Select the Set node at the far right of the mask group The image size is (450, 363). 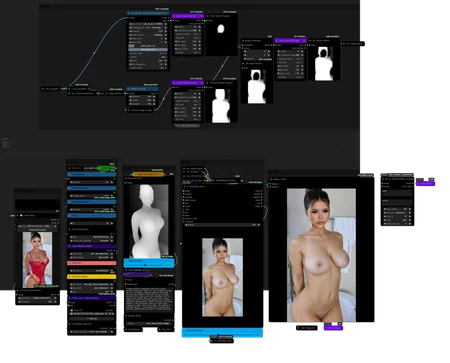click(353, 44)
